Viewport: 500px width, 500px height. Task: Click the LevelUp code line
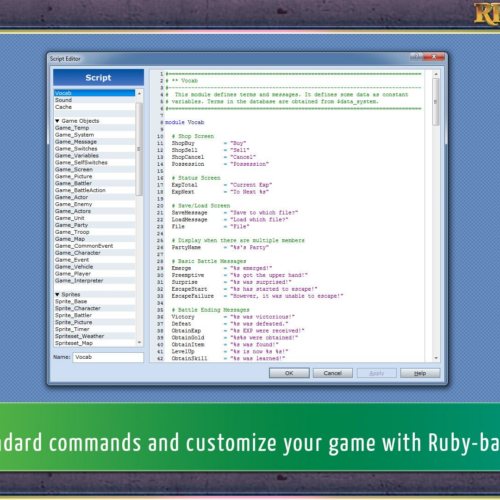[230, 352]
